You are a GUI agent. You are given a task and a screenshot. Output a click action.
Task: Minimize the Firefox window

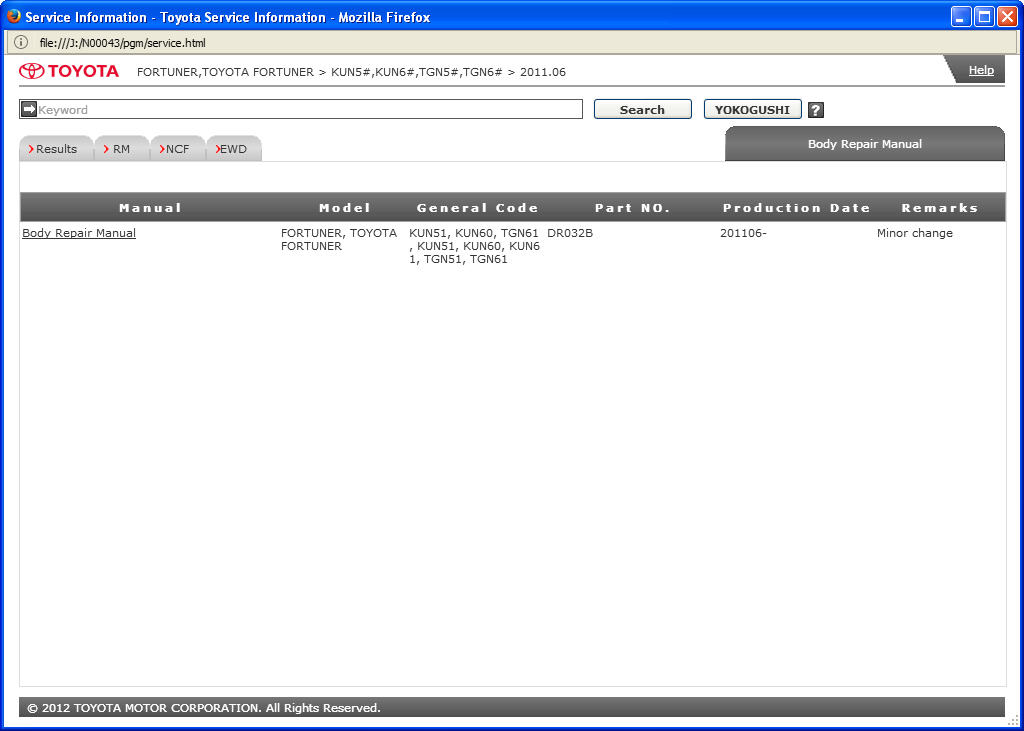pyautogui.click(x=961, y=16)
